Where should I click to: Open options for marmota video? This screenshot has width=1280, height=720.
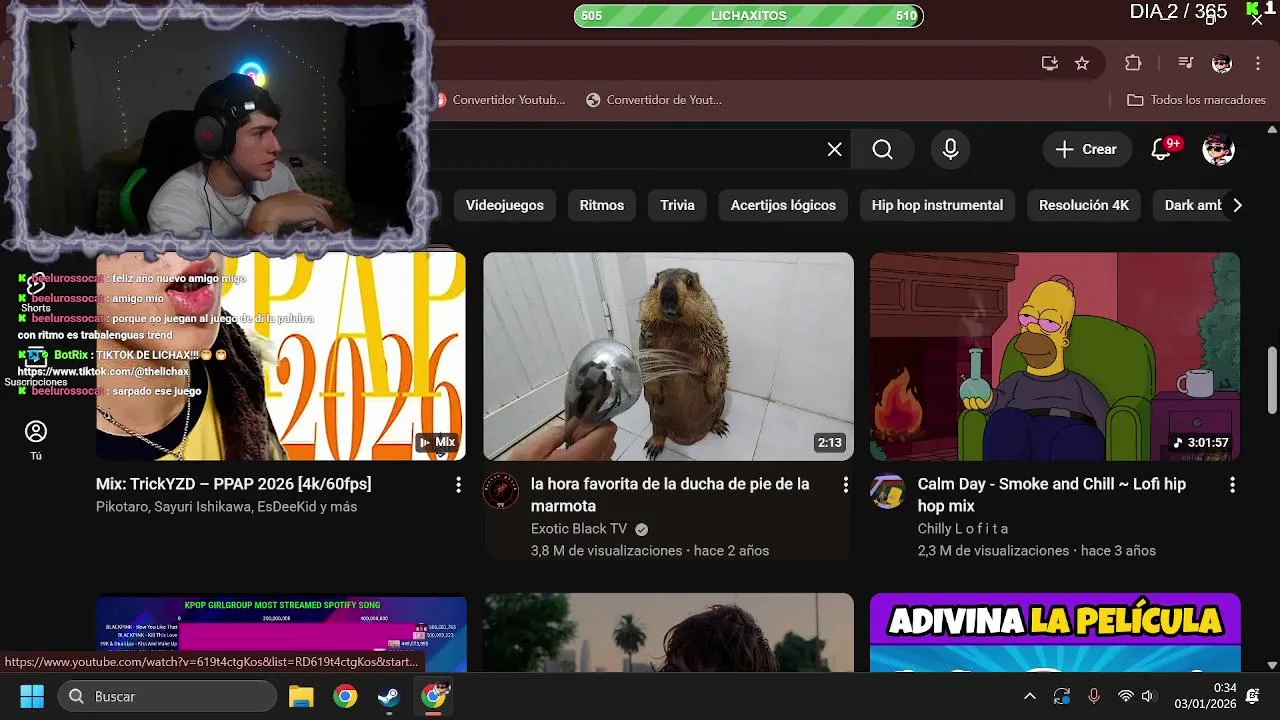[845, 485]
